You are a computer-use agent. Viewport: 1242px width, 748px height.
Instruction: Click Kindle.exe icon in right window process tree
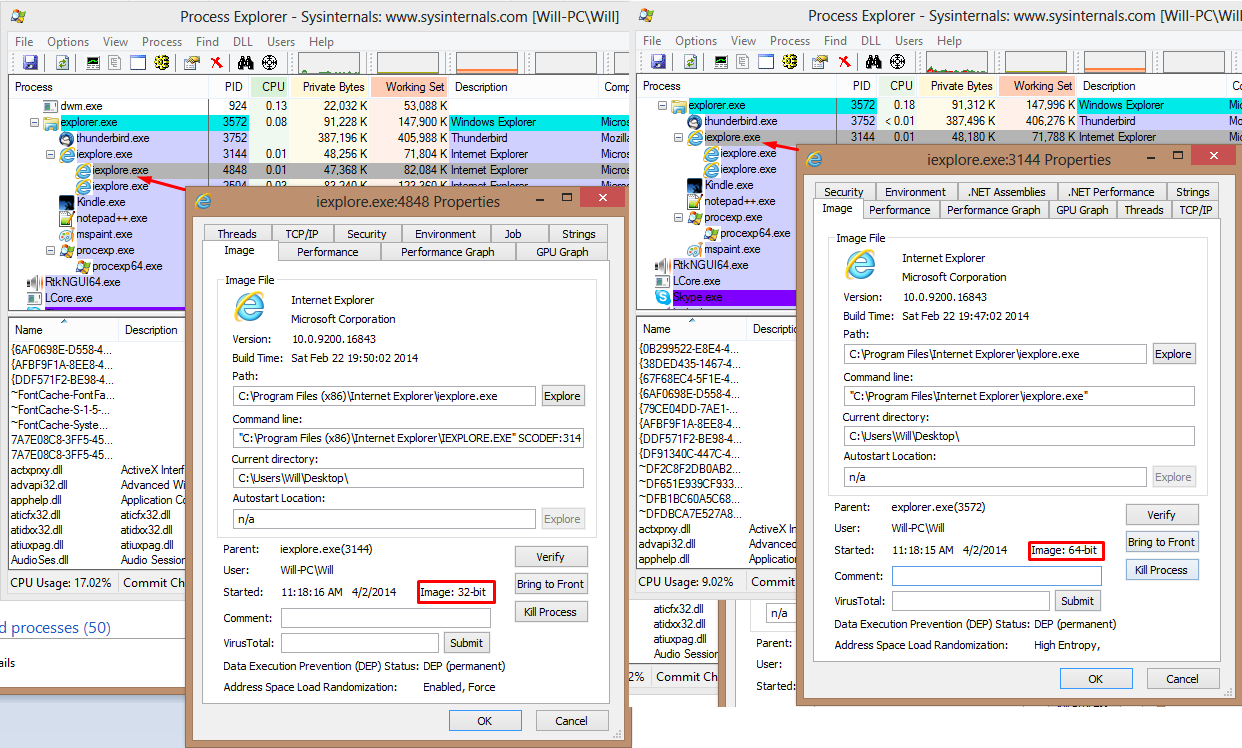point(695,185)
